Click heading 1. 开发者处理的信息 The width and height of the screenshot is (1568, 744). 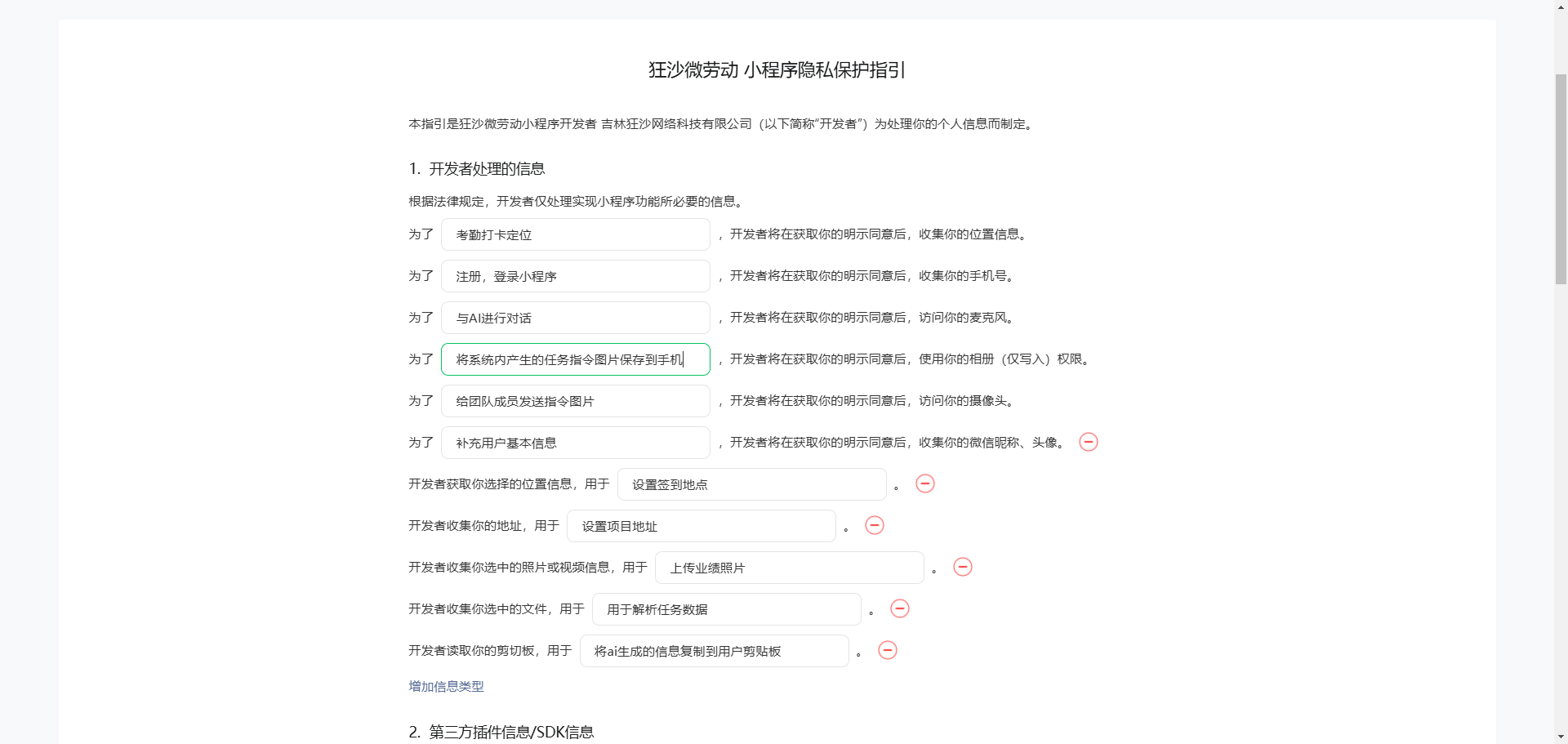(x=477, y=169)
